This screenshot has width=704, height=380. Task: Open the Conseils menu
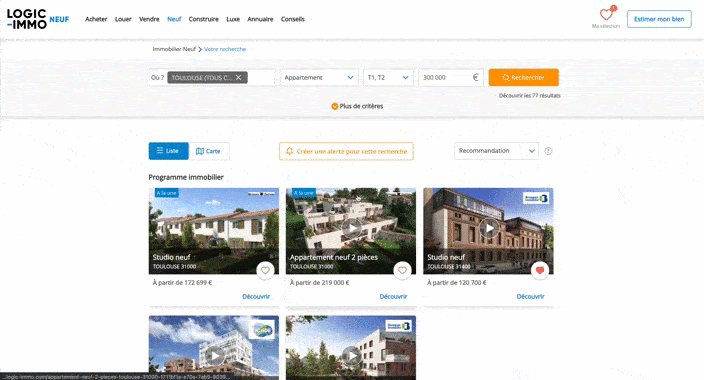293,19
